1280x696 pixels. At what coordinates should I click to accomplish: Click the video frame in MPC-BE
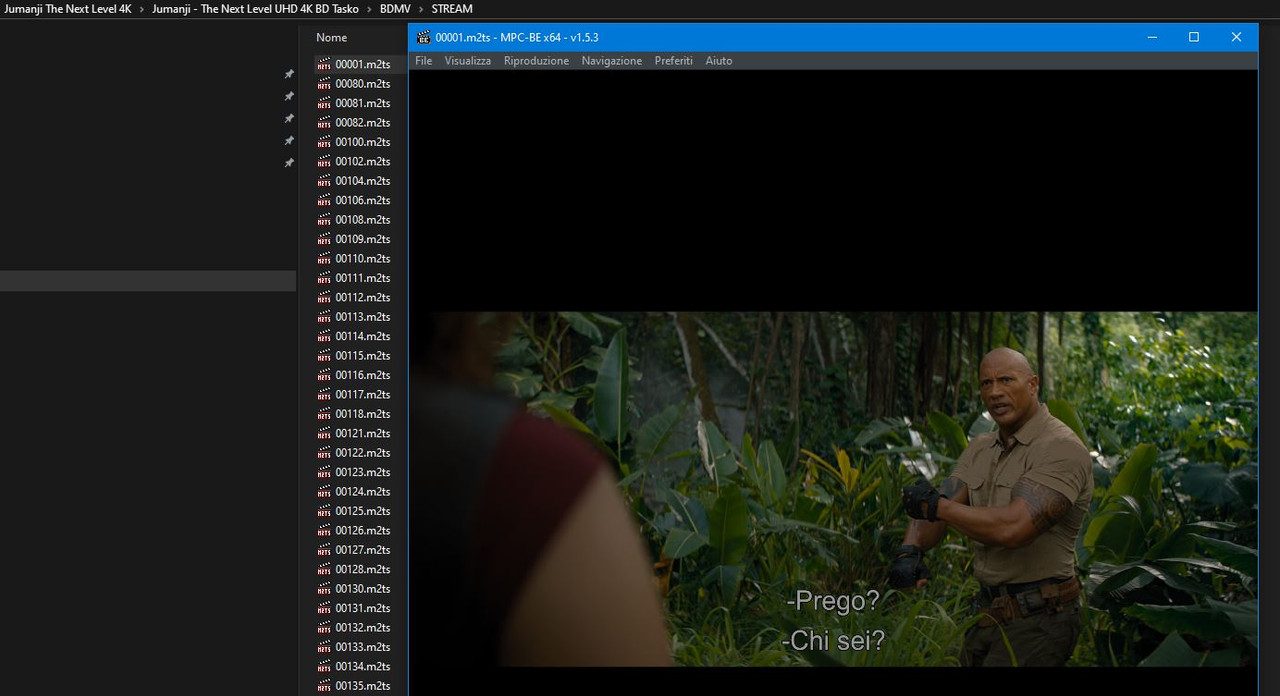(x=833, y=489)
